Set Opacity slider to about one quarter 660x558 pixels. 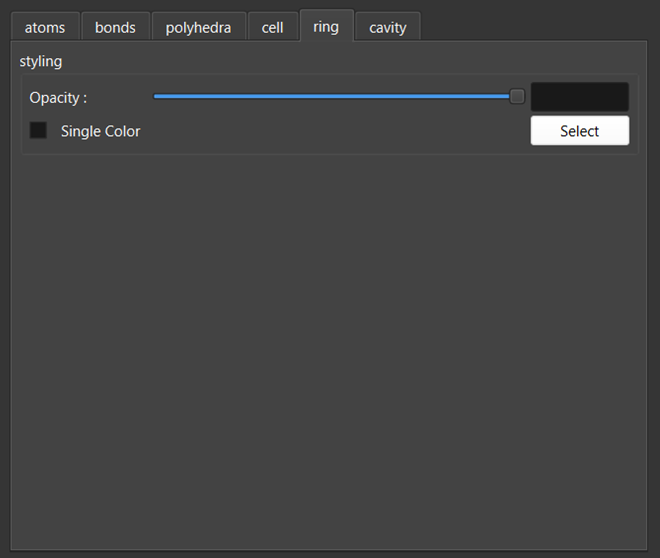(246, 97)
